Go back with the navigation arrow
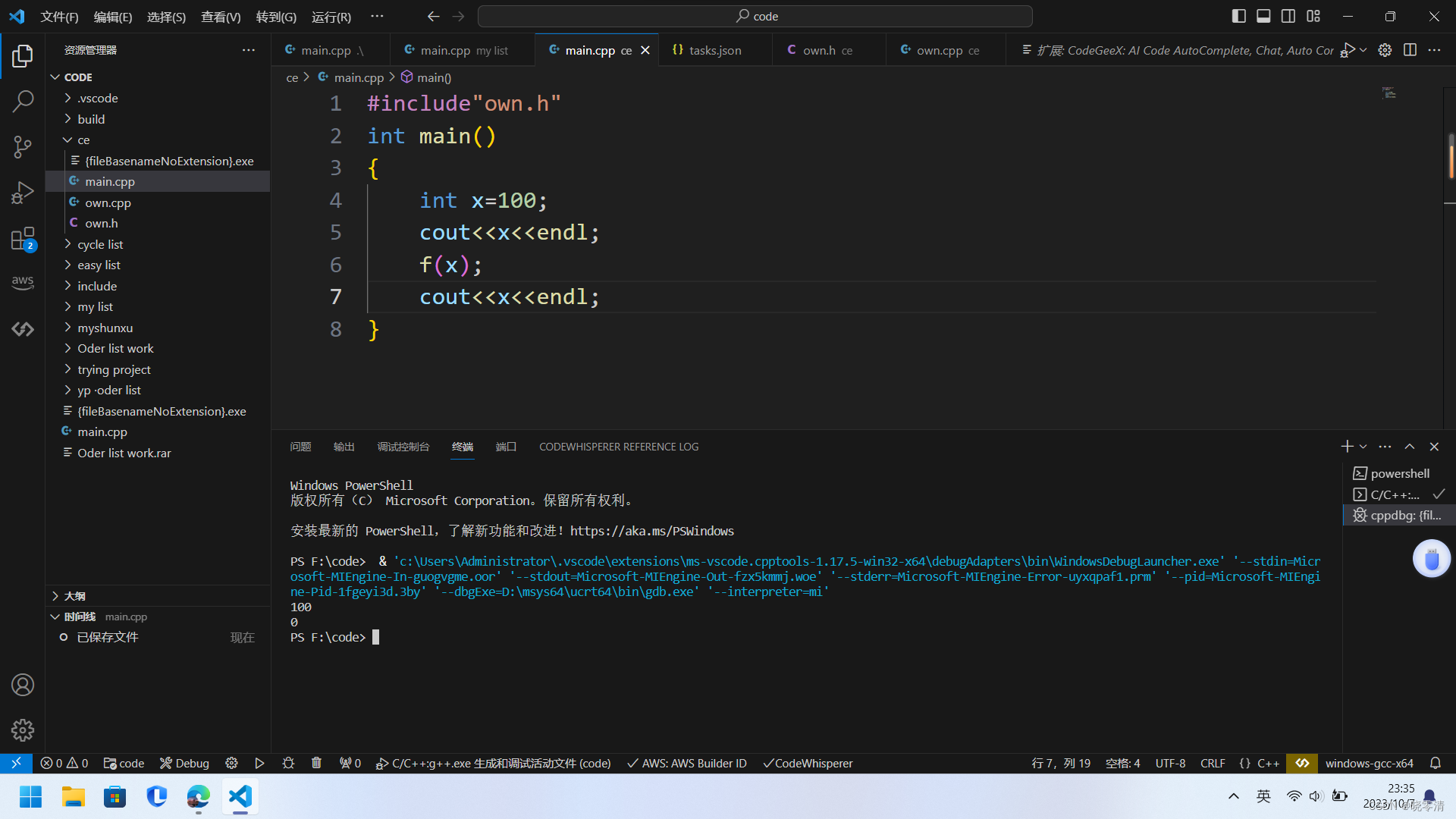 433,17
